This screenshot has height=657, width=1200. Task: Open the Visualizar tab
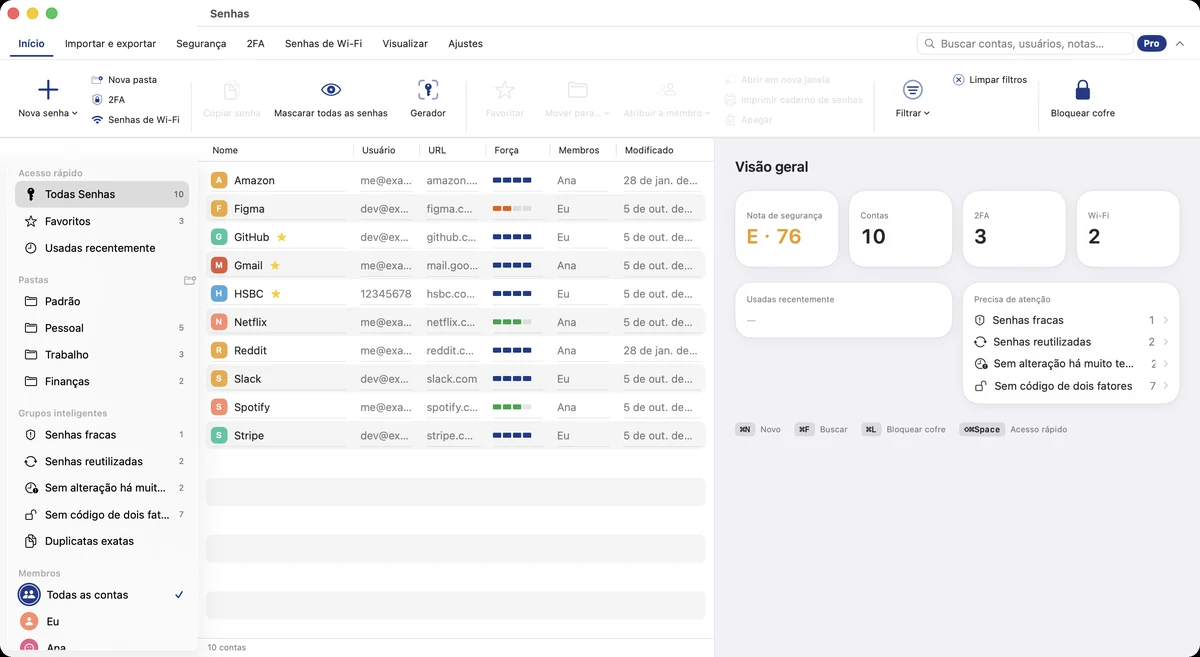click(x=405, y=44)
